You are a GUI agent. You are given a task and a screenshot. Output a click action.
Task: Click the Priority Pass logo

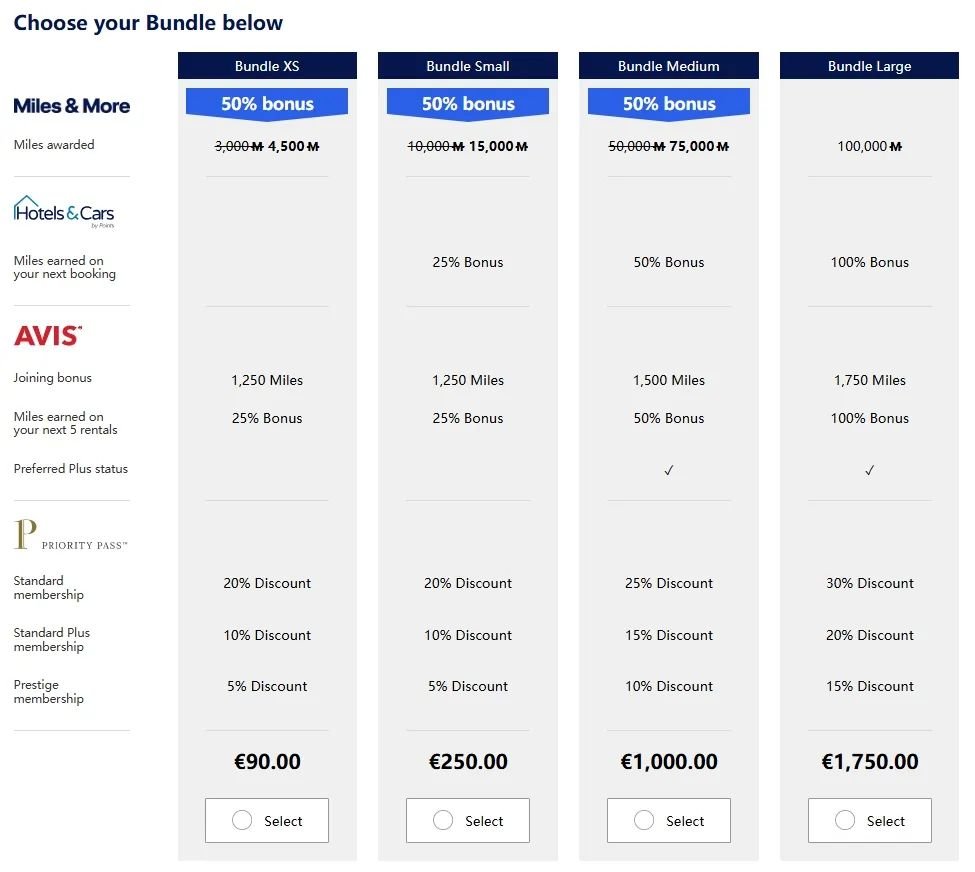(70, 535)
